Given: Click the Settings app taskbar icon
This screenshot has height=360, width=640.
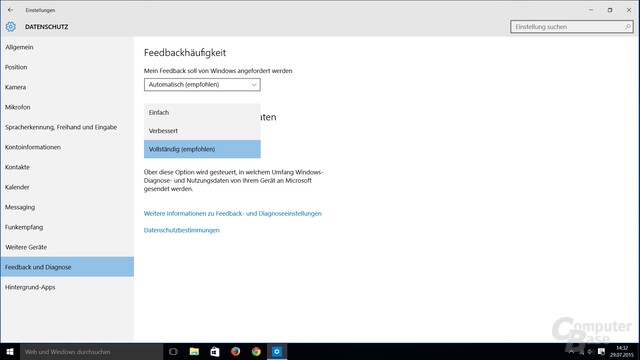Looking at the screenshot, I should coord(277,351).
